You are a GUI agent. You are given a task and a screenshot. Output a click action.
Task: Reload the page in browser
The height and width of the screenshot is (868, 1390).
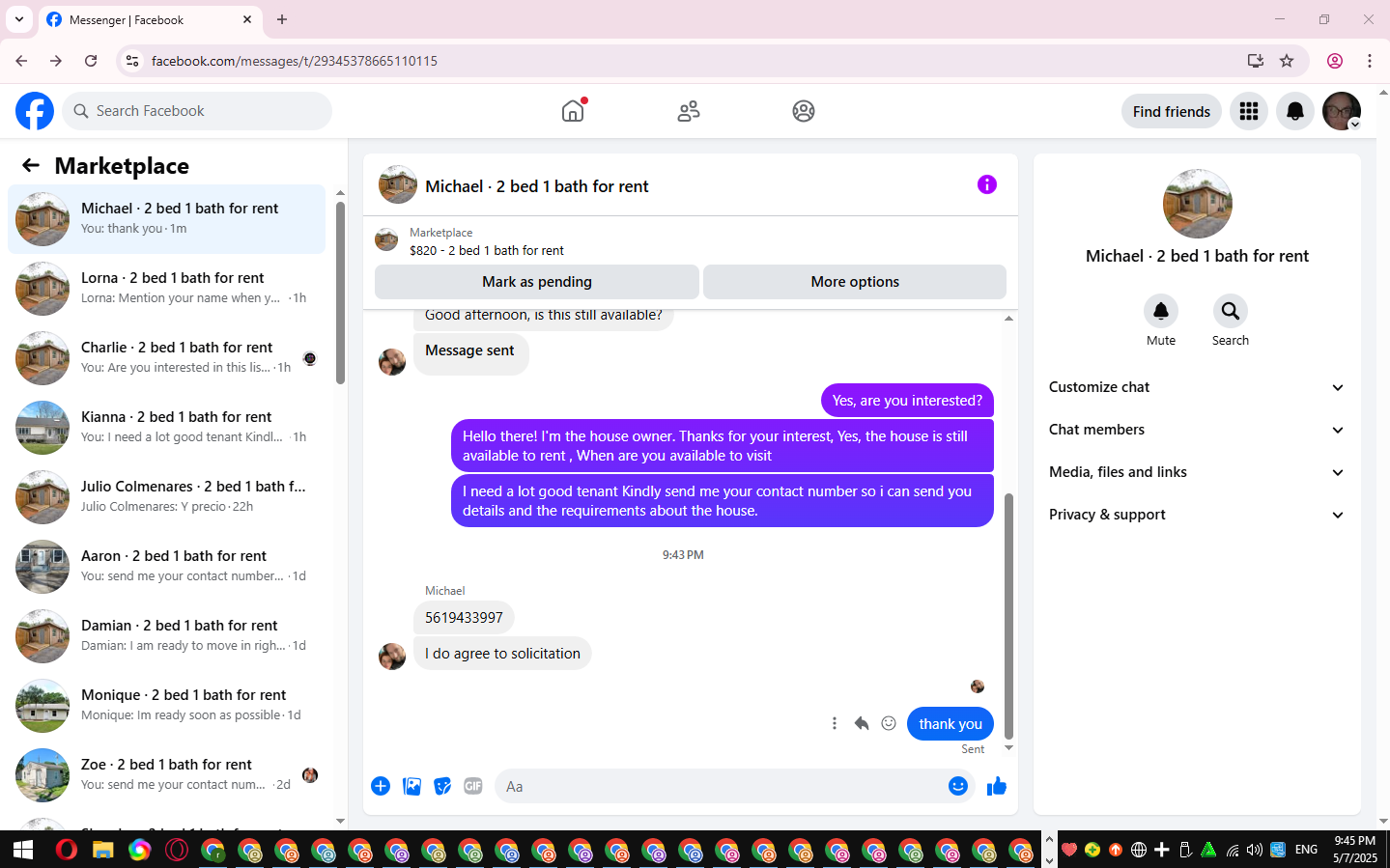coord(91,61)
